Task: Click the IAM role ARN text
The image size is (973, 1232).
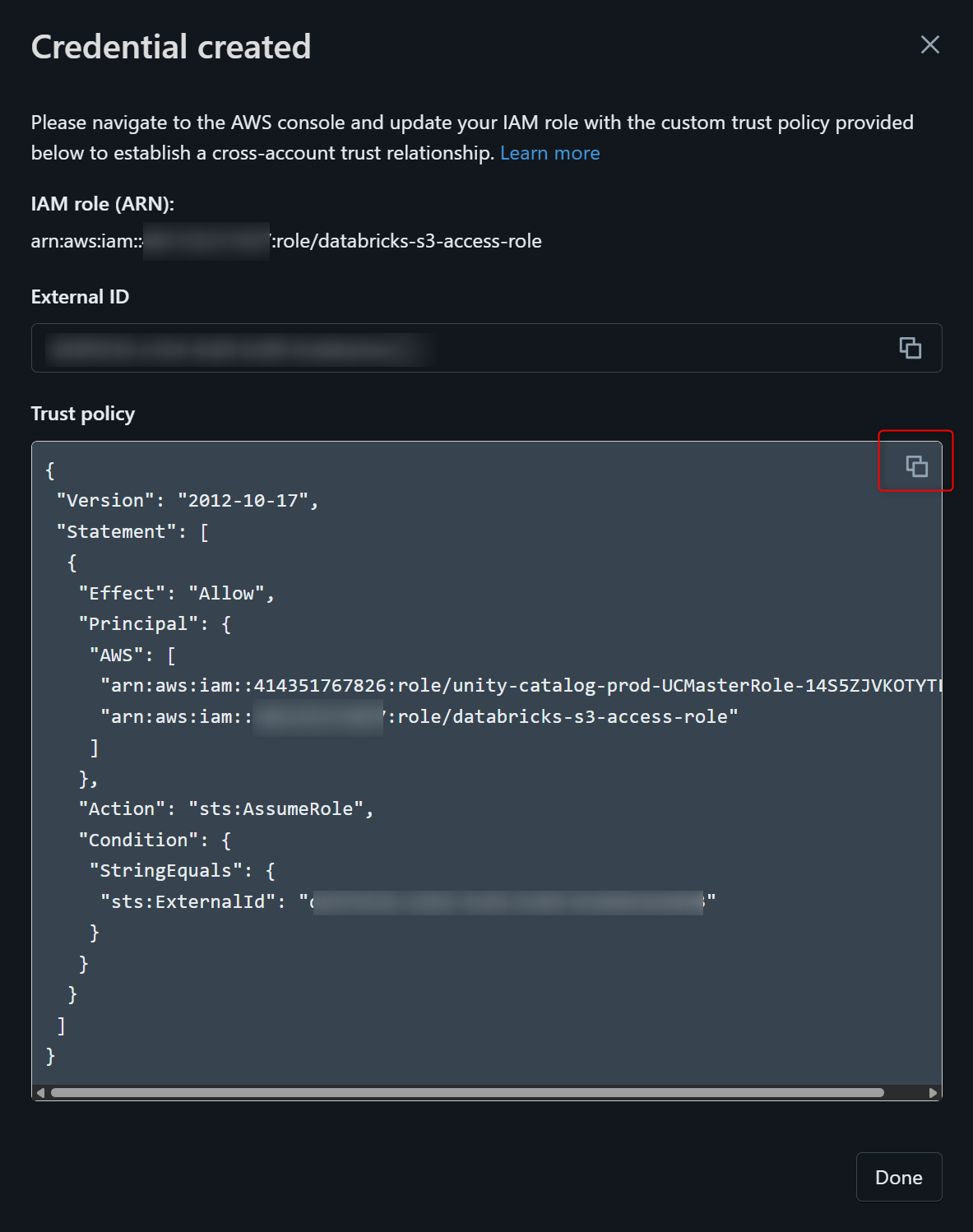Action: [286, 241]
